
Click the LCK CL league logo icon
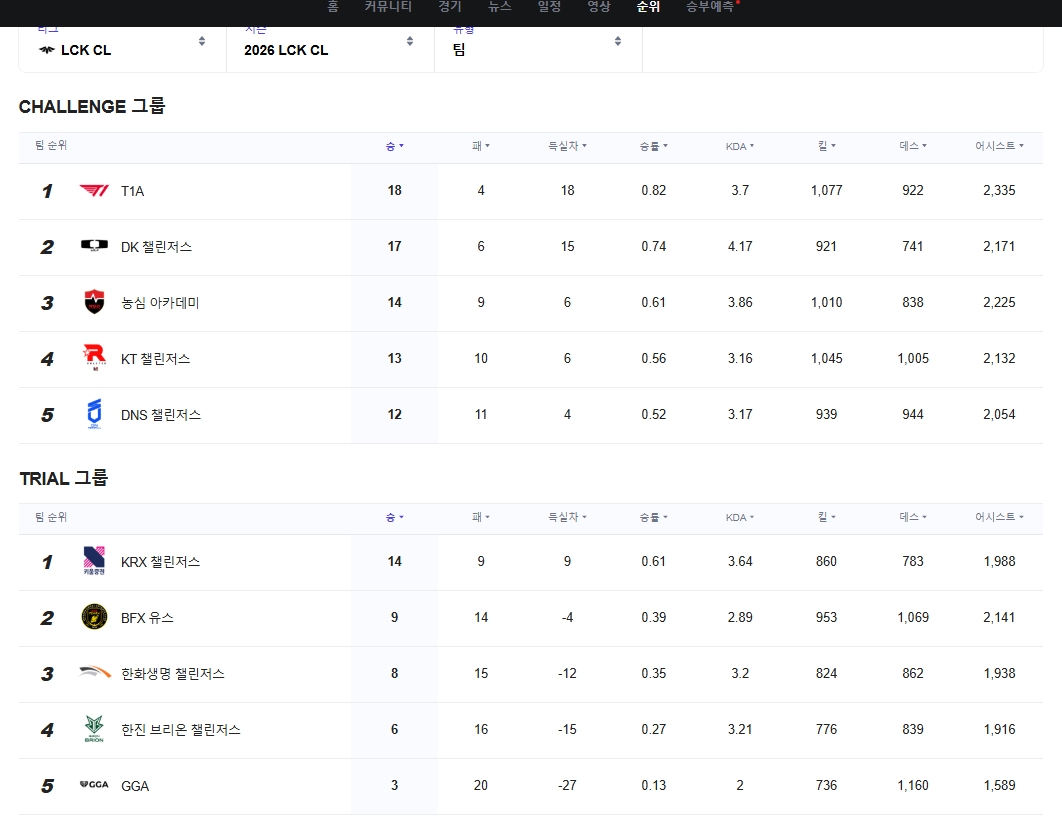(46, 50)
